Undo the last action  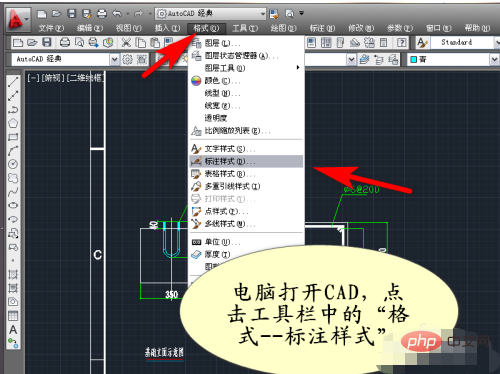tap(117, 14)
